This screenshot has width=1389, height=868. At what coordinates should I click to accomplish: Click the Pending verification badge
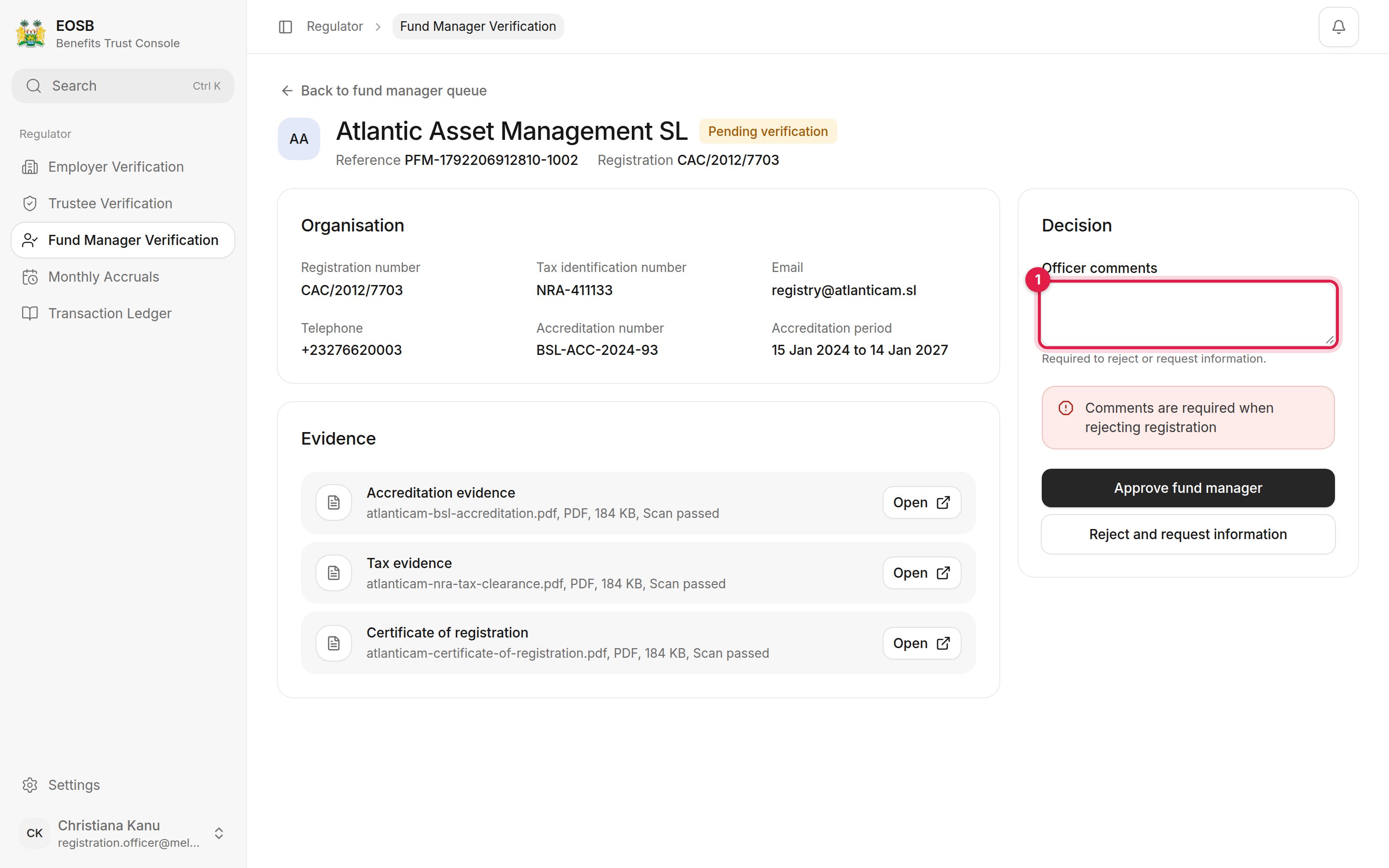(x=768, y=132)
